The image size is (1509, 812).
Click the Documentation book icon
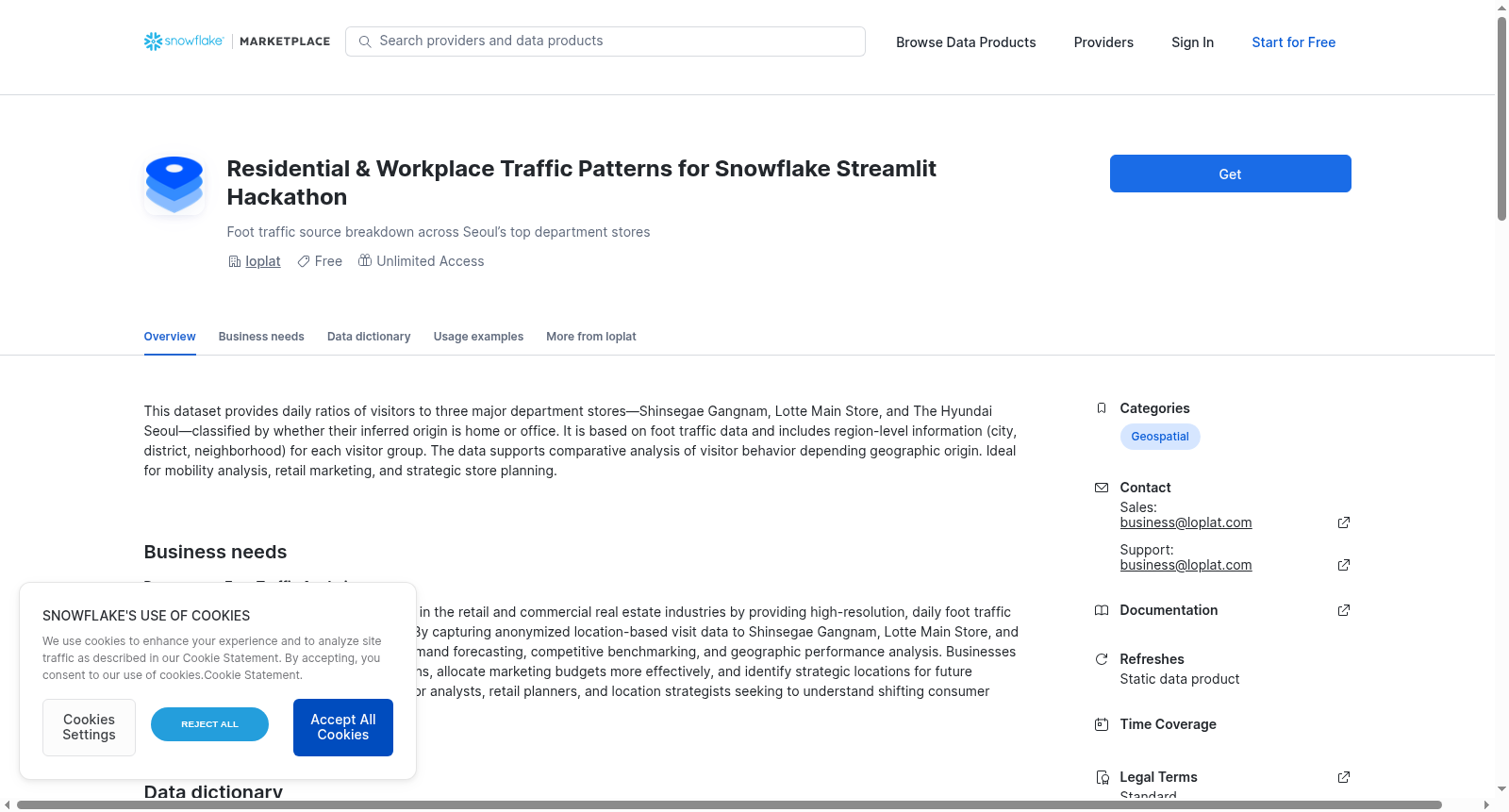tap(1102, 610)
